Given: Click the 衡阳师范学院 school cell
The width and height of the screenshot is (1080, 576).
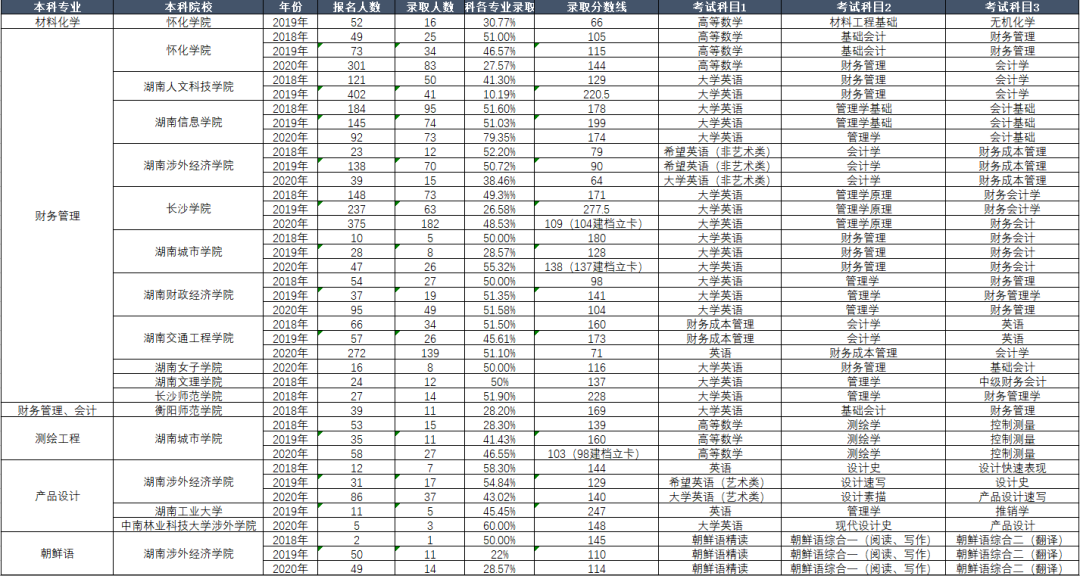Looking at the screenshot, I should [x=188, y=410].
